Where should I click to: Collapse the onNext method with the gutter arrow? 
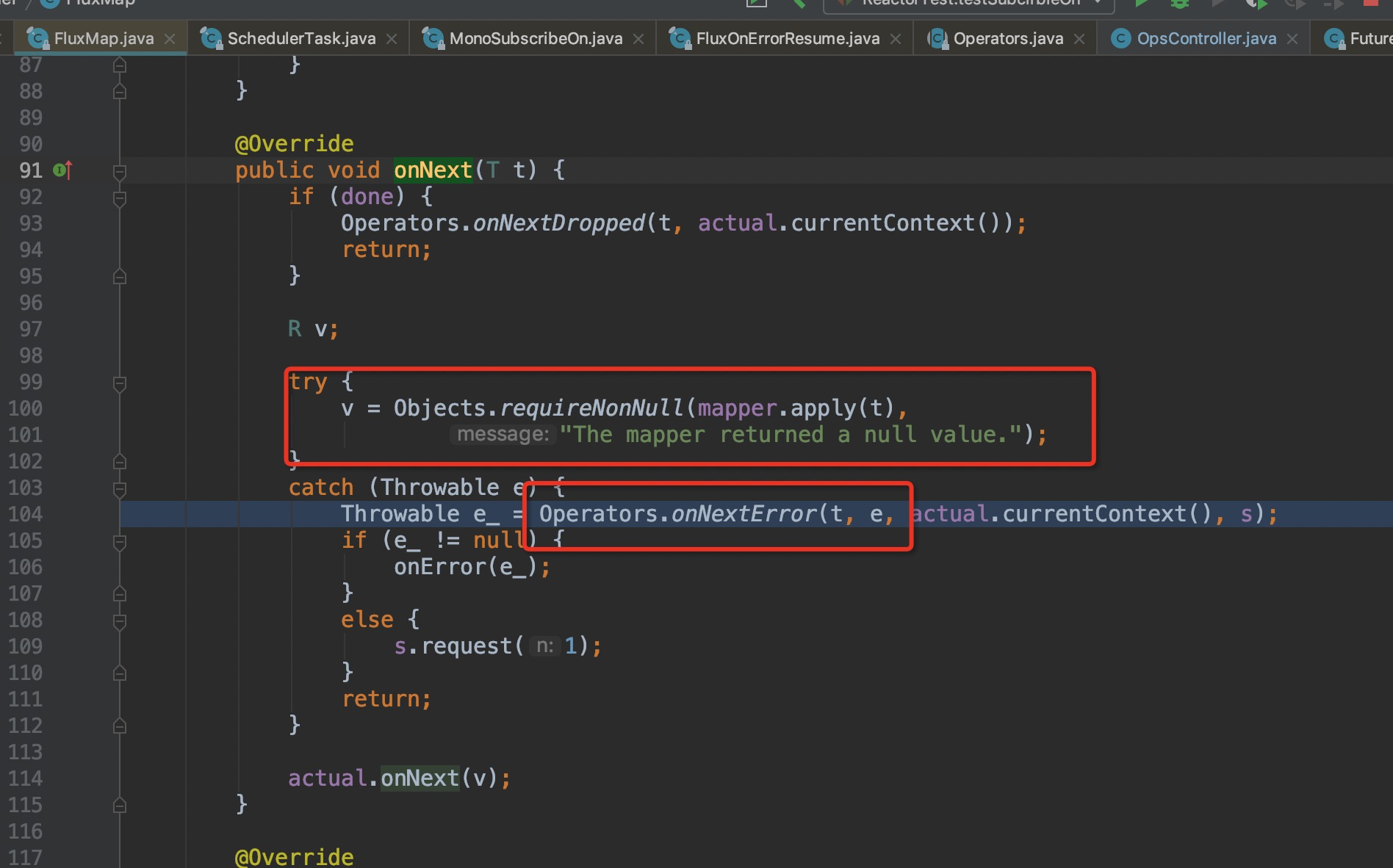pos(120,173)
